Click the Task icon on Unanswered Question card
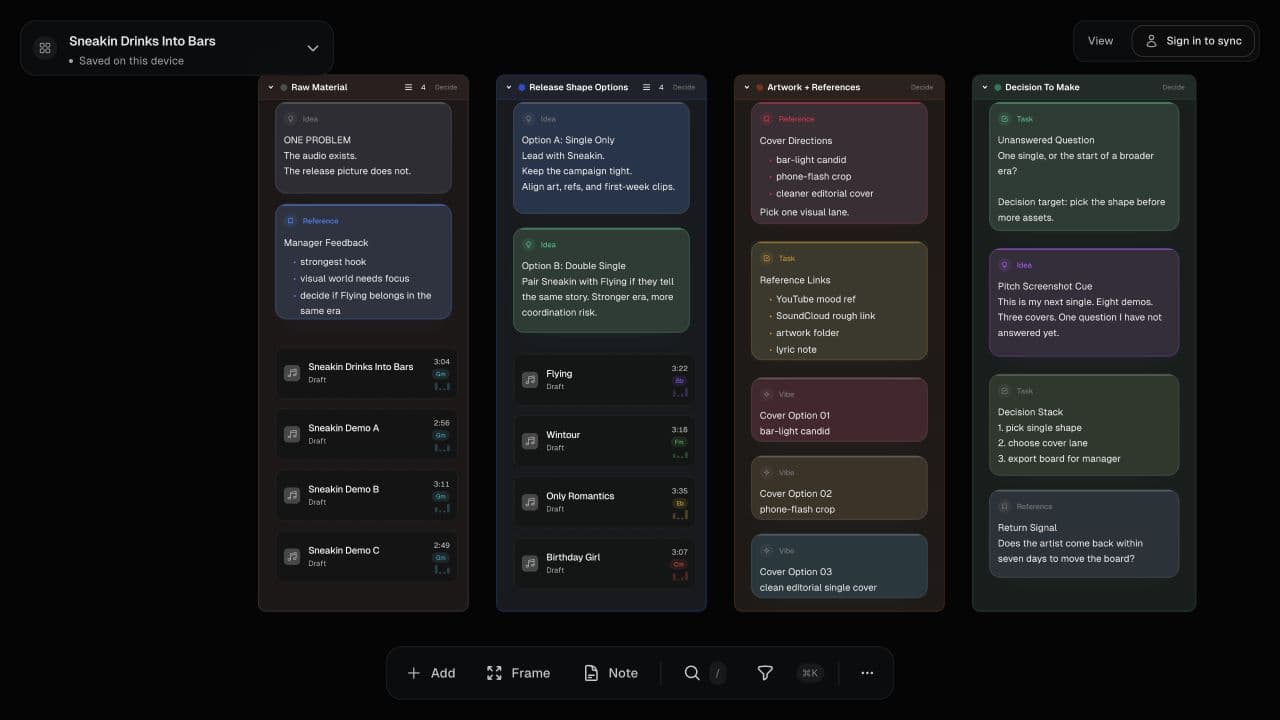This screenshot has height=720, width=1280. [1005, 118]
